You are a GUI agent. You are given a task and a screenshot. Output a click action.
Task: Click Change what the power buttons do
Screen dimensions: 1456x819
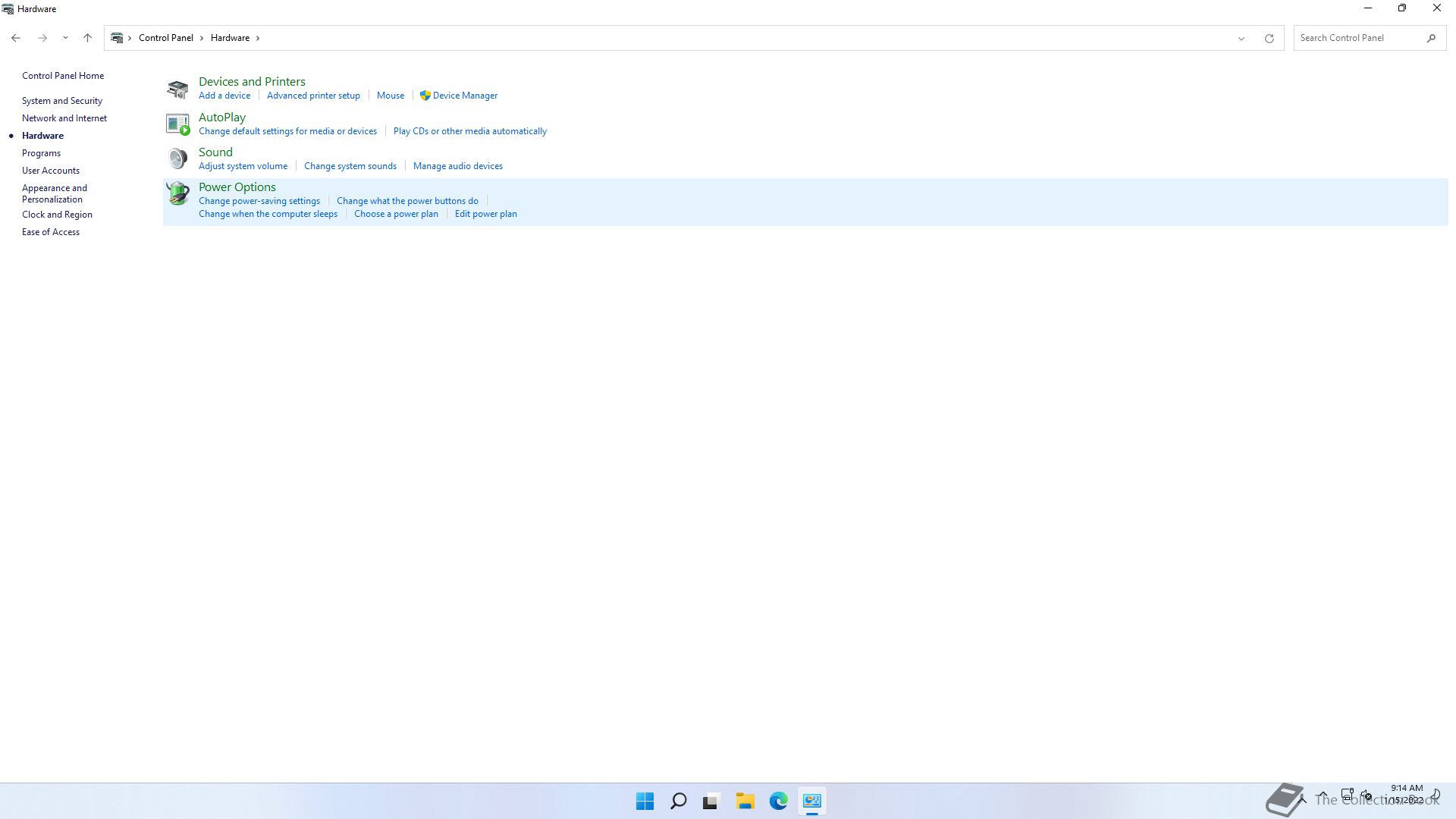[x=407, y=201]
